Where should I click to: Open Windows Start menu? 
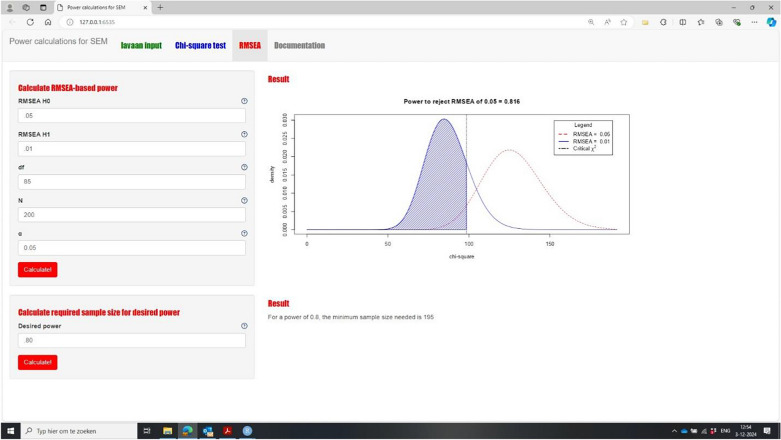[10, 431]
